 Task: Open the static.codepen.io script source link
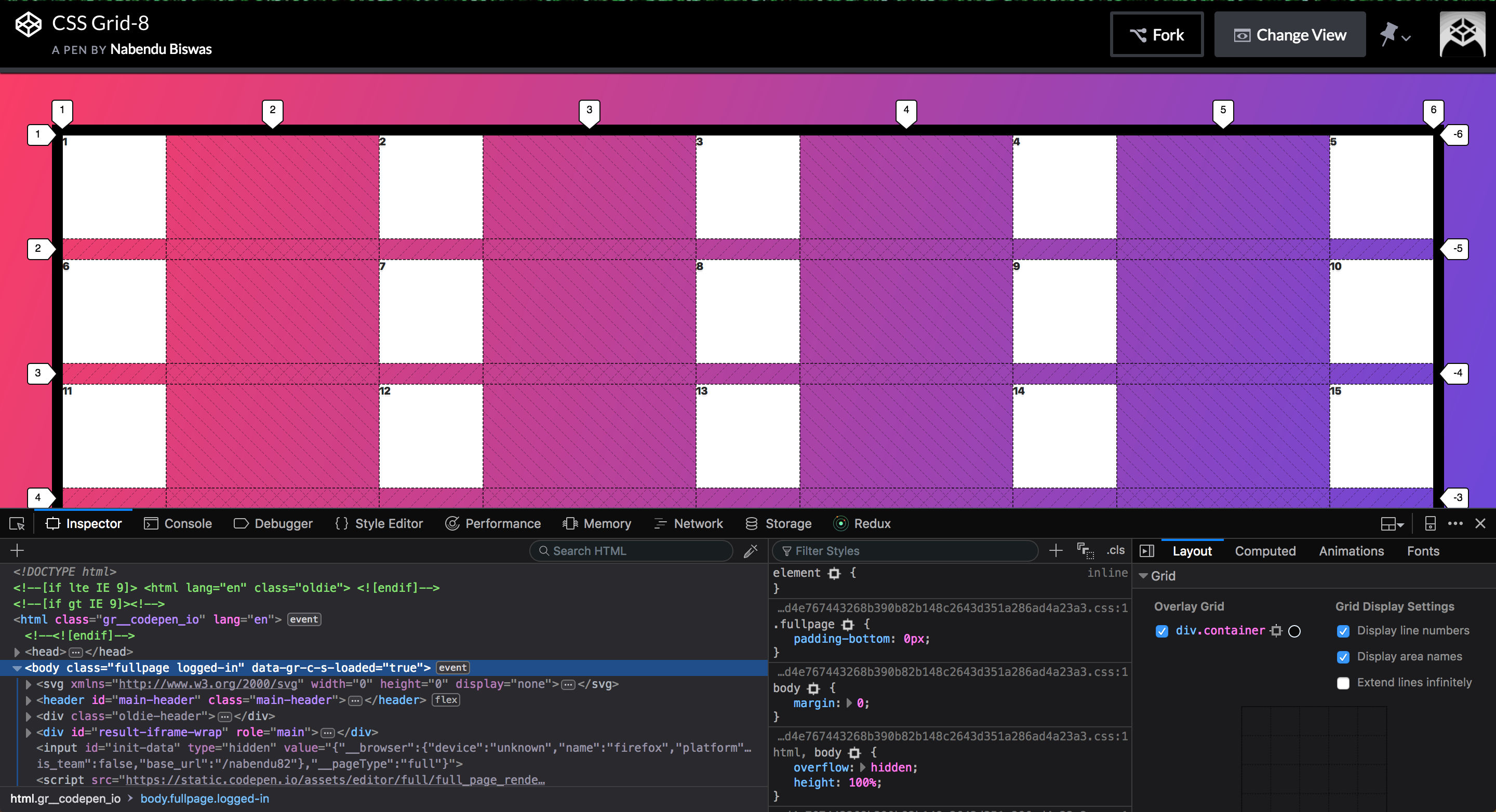(335, 780)
